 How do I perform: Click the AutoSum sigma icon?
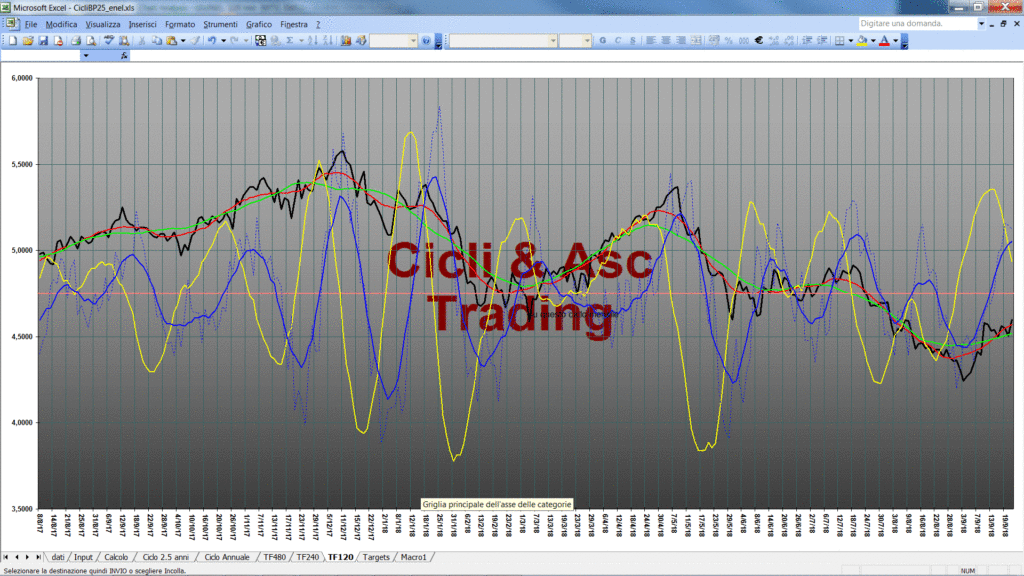click(x=289, y=40)
